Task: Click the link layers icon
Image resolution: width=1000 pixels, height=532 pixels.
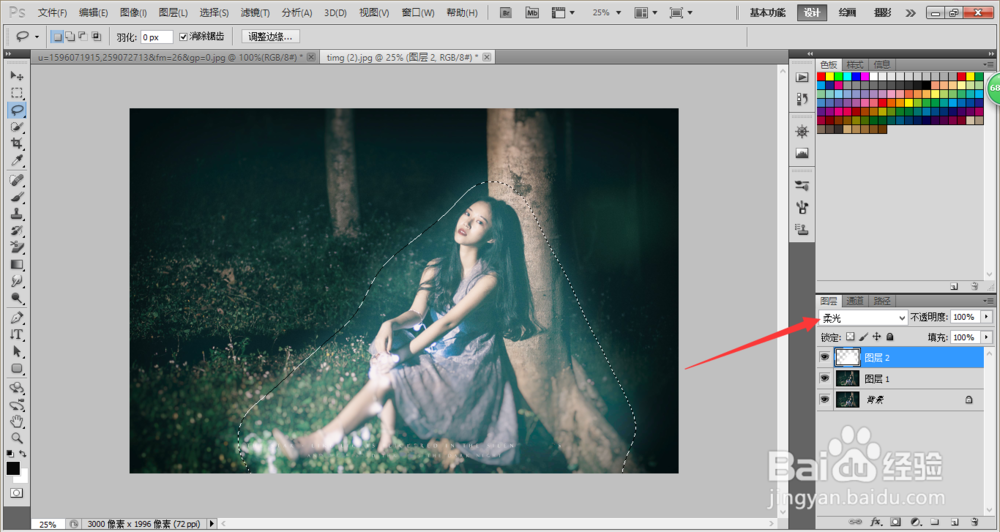Action: [856, 522]
